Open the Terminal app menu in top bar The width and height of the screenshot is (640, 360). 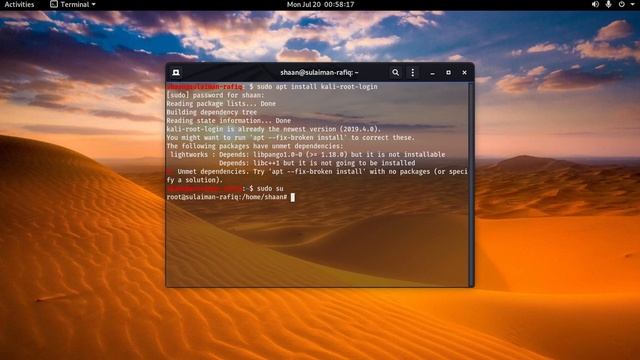(x=73, y=4)
